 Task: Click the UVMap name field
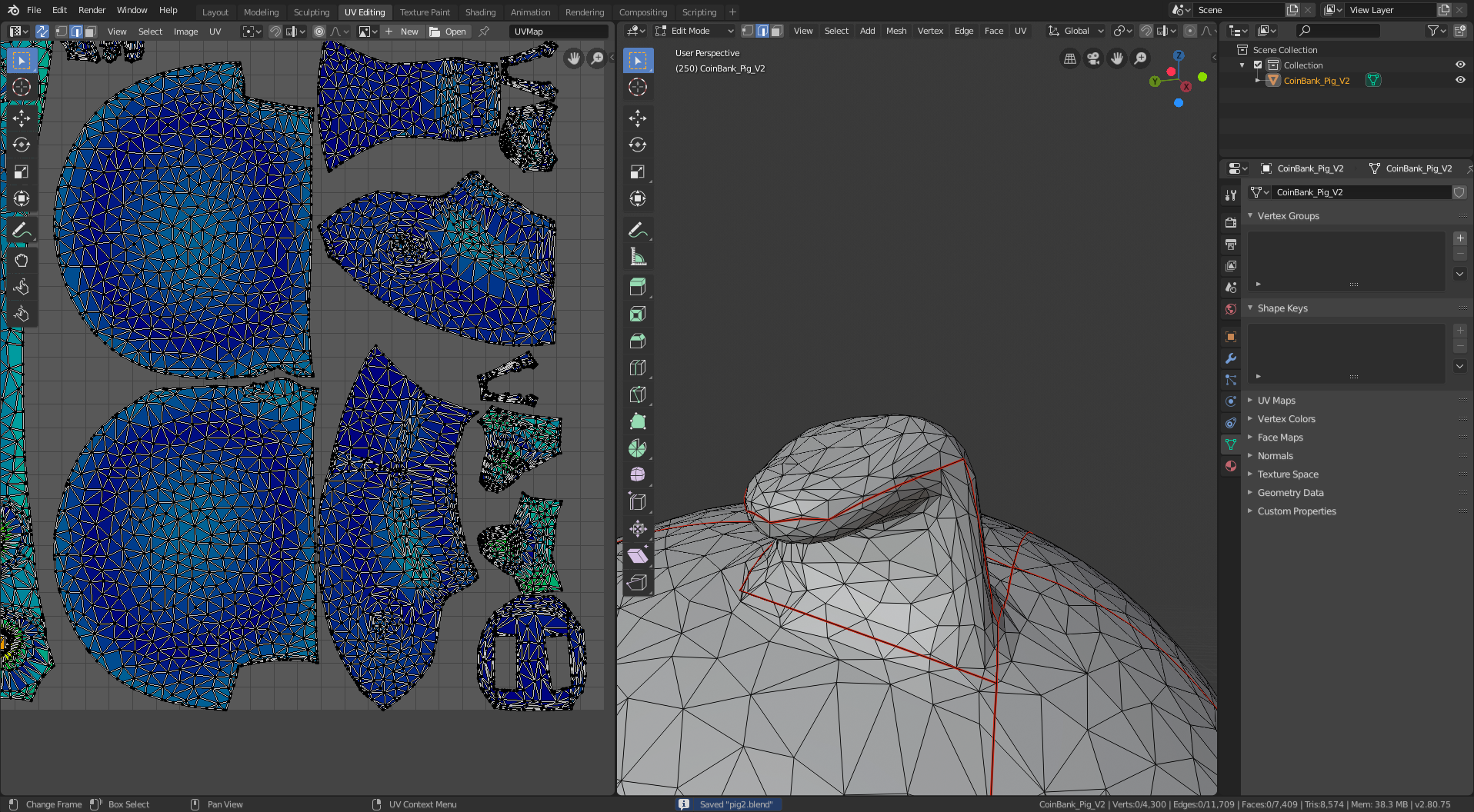coord(558,32)
